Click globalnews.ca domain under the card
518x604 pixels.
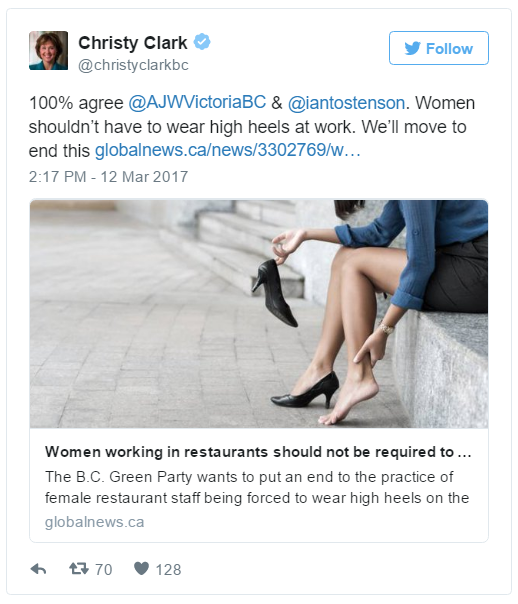[x=94, y=522]
